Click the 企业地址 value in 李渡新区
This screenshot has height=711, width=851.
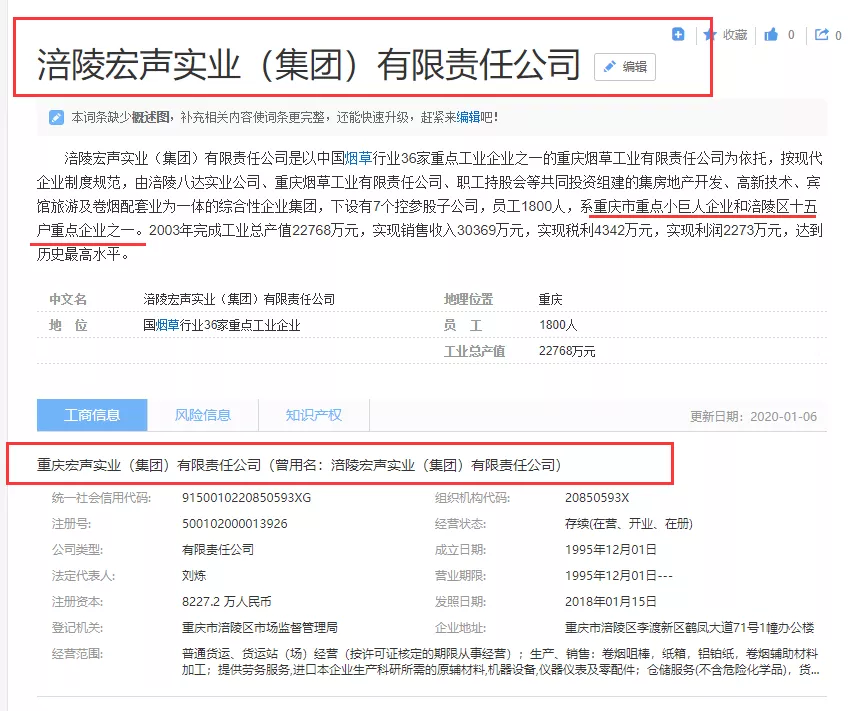click(x=689, y=628)
